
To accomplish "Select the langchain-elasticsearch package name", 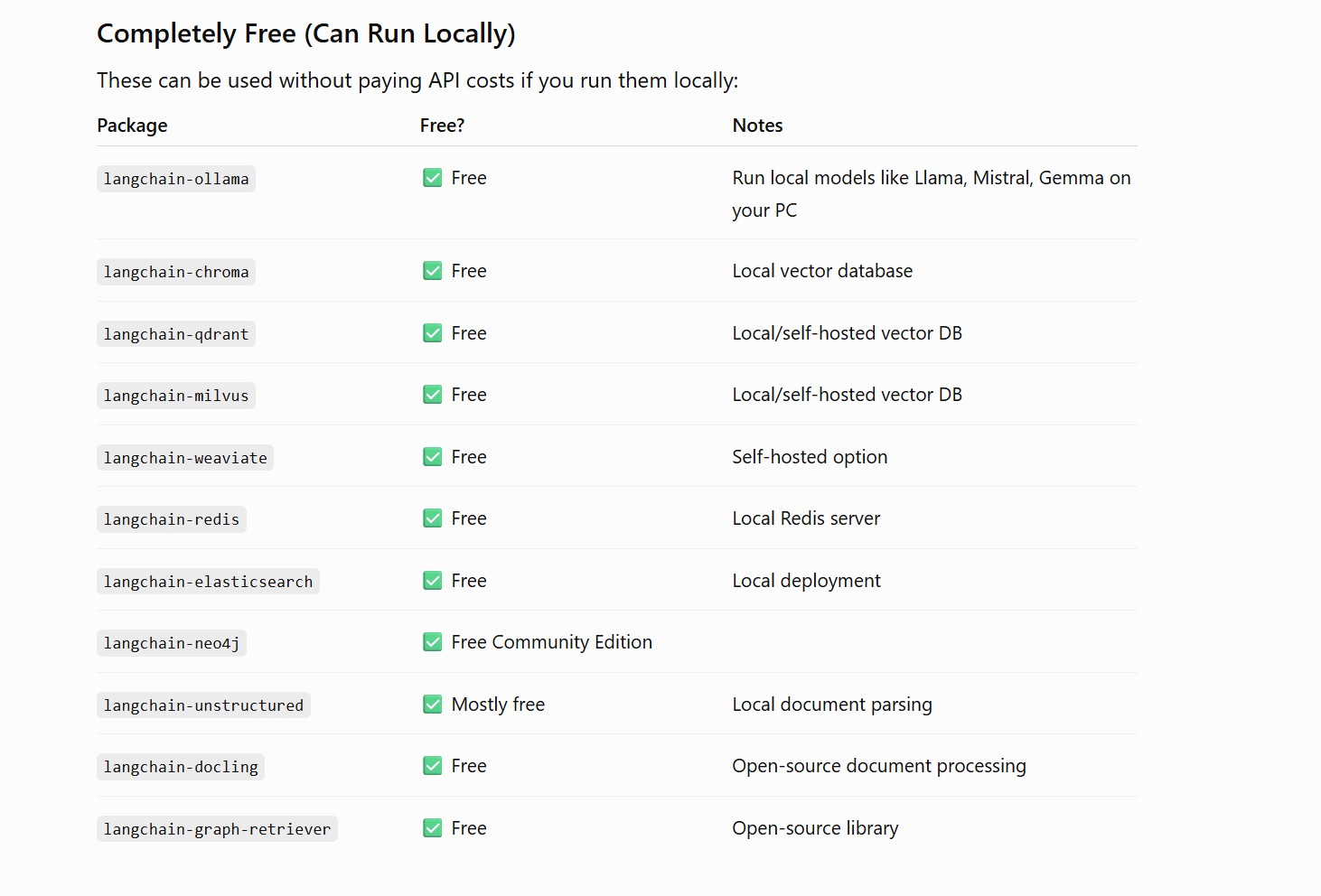I will click(x=208, y=582).
